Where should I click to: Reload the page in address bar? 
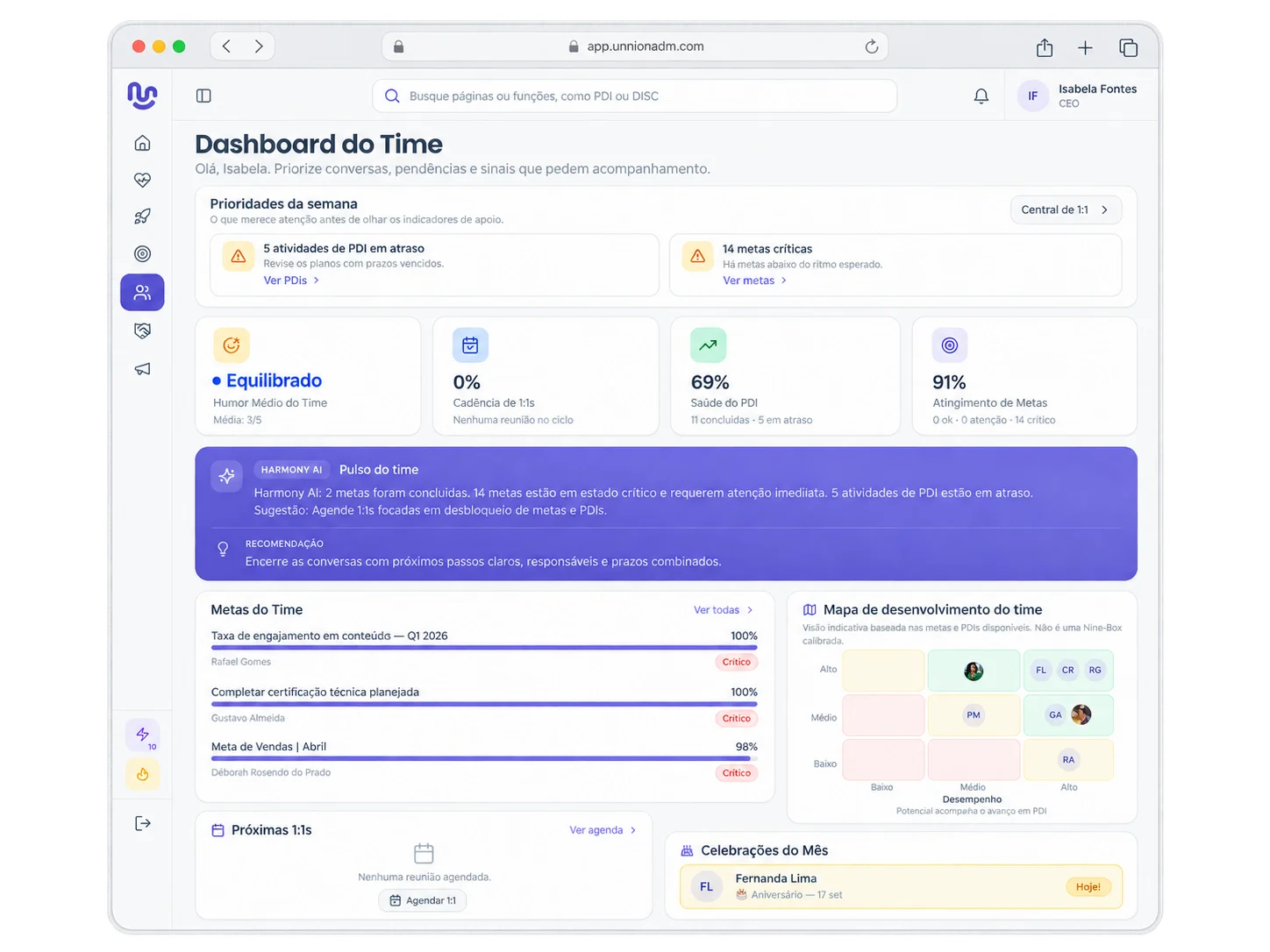871,46
